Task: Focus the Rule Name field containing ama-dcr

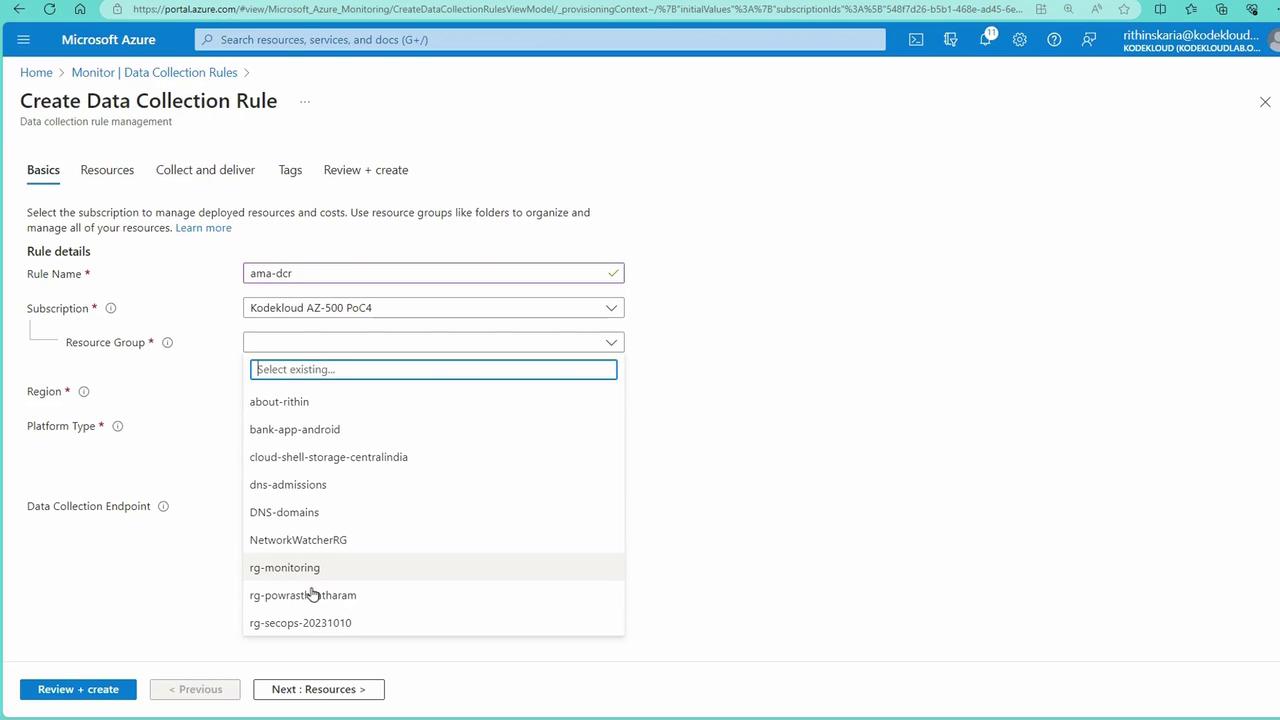Action: coord(433,273)
